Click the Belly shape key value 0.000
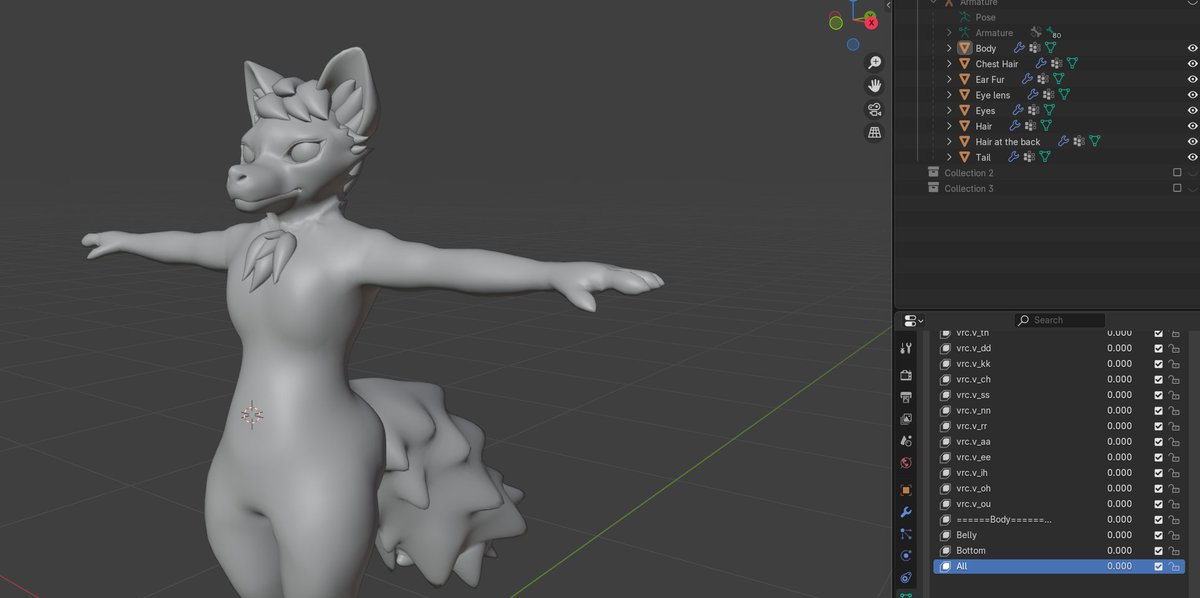This screenshot has height=598, width=1200. click(x=1120, y=535)
